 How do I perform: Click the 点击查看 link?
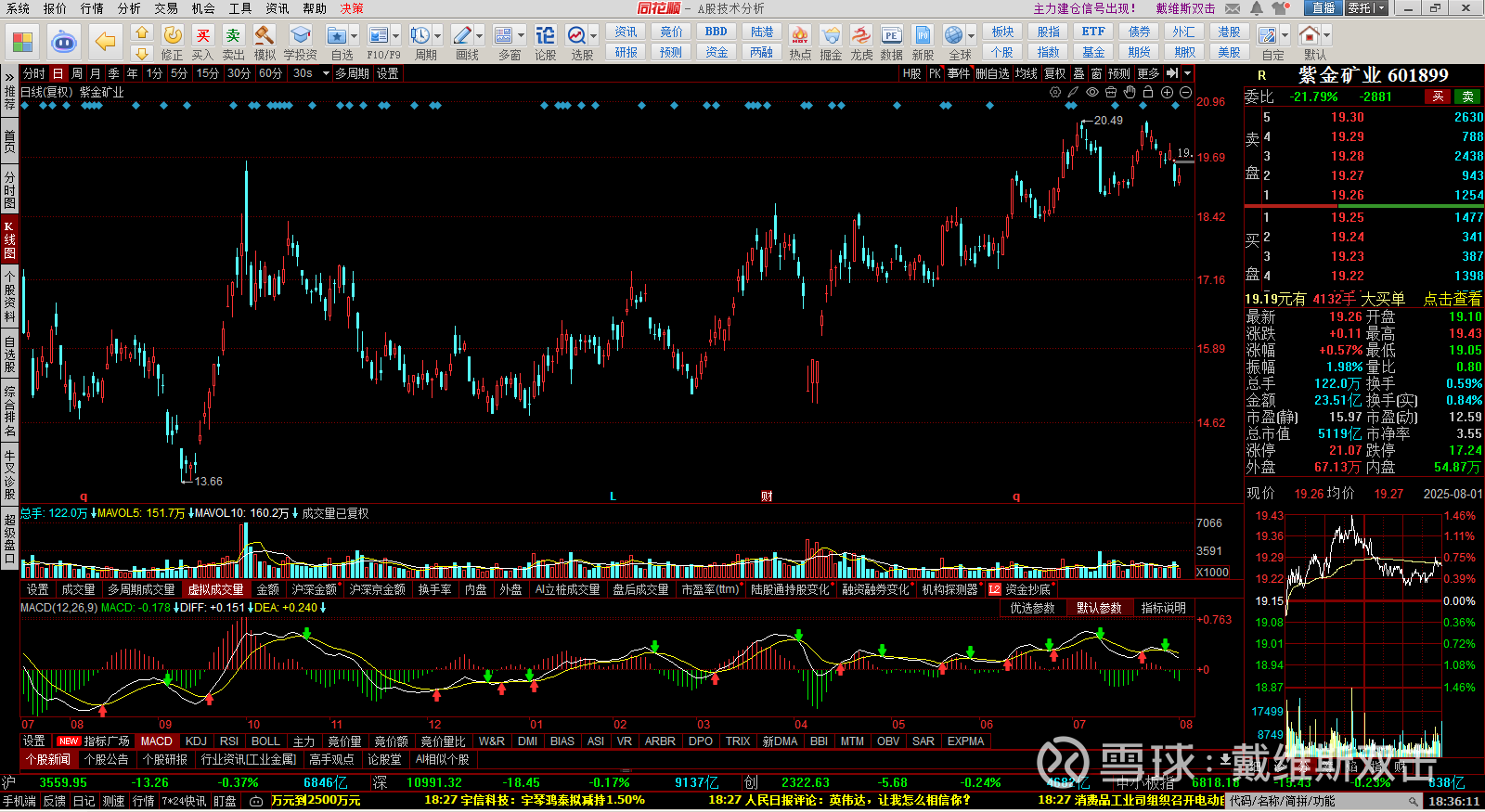point(1453,299)
